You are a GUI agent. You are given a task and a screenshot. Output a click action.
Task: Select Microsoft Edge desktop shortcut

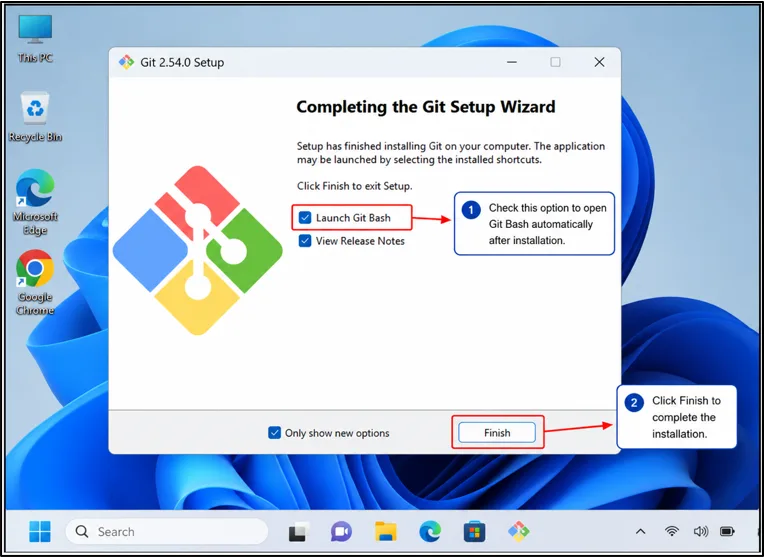(x=35, y=202)
